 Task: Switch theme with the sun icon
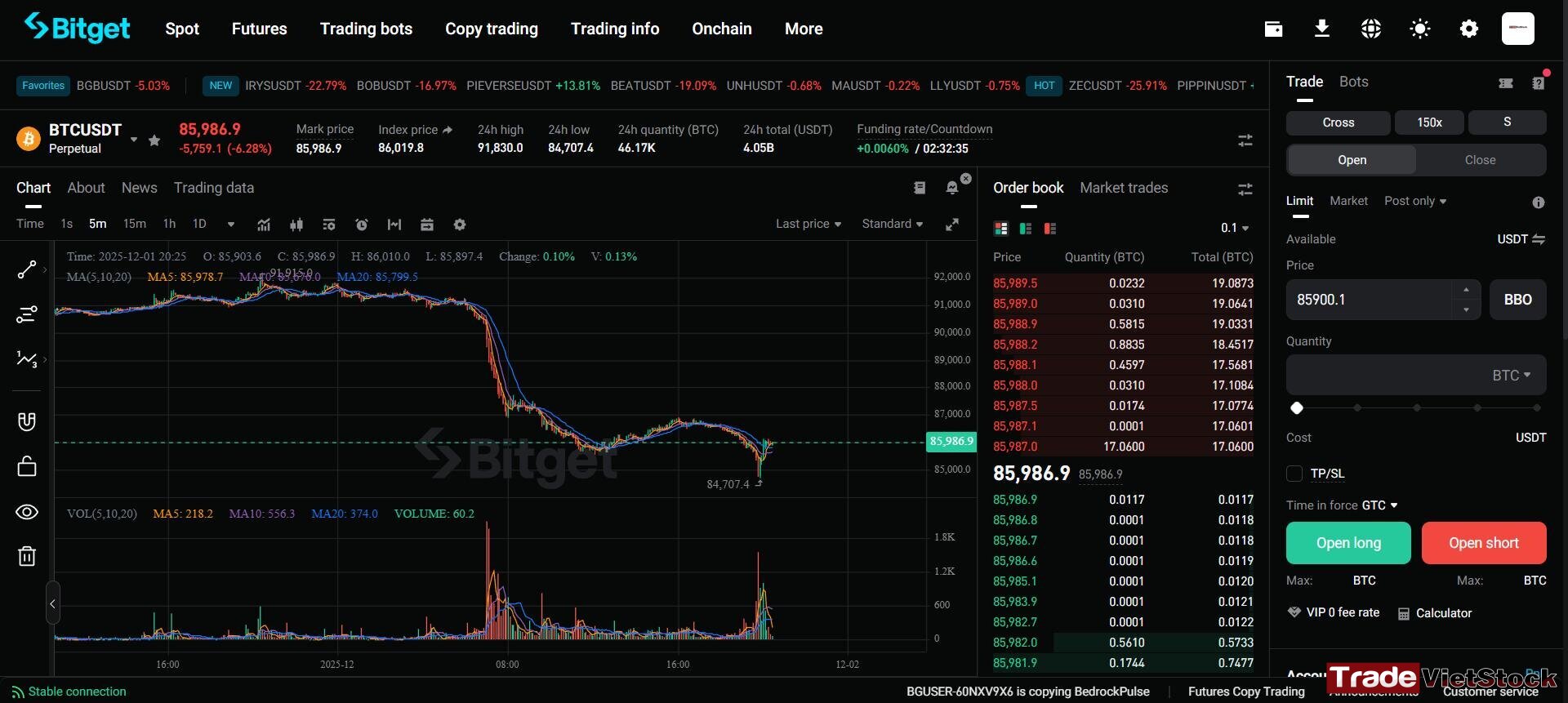[1420, 29]
